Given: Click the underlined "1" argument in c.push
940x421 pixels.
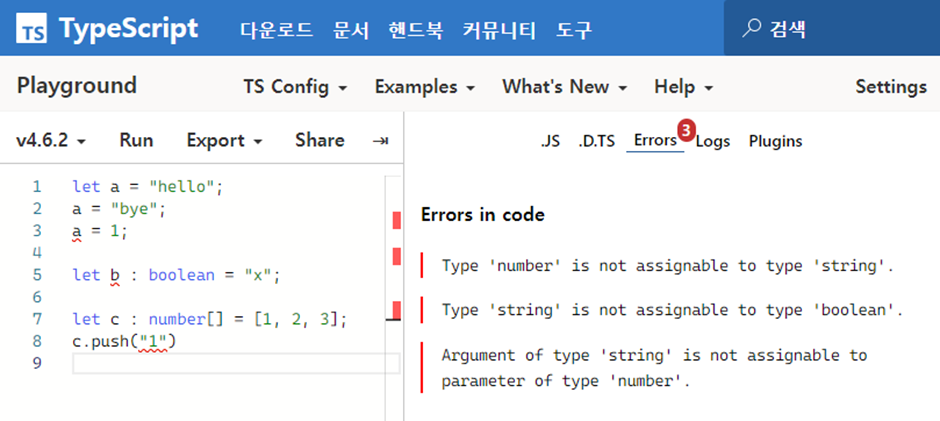Looking at the screenshot, I should [152, 341].
